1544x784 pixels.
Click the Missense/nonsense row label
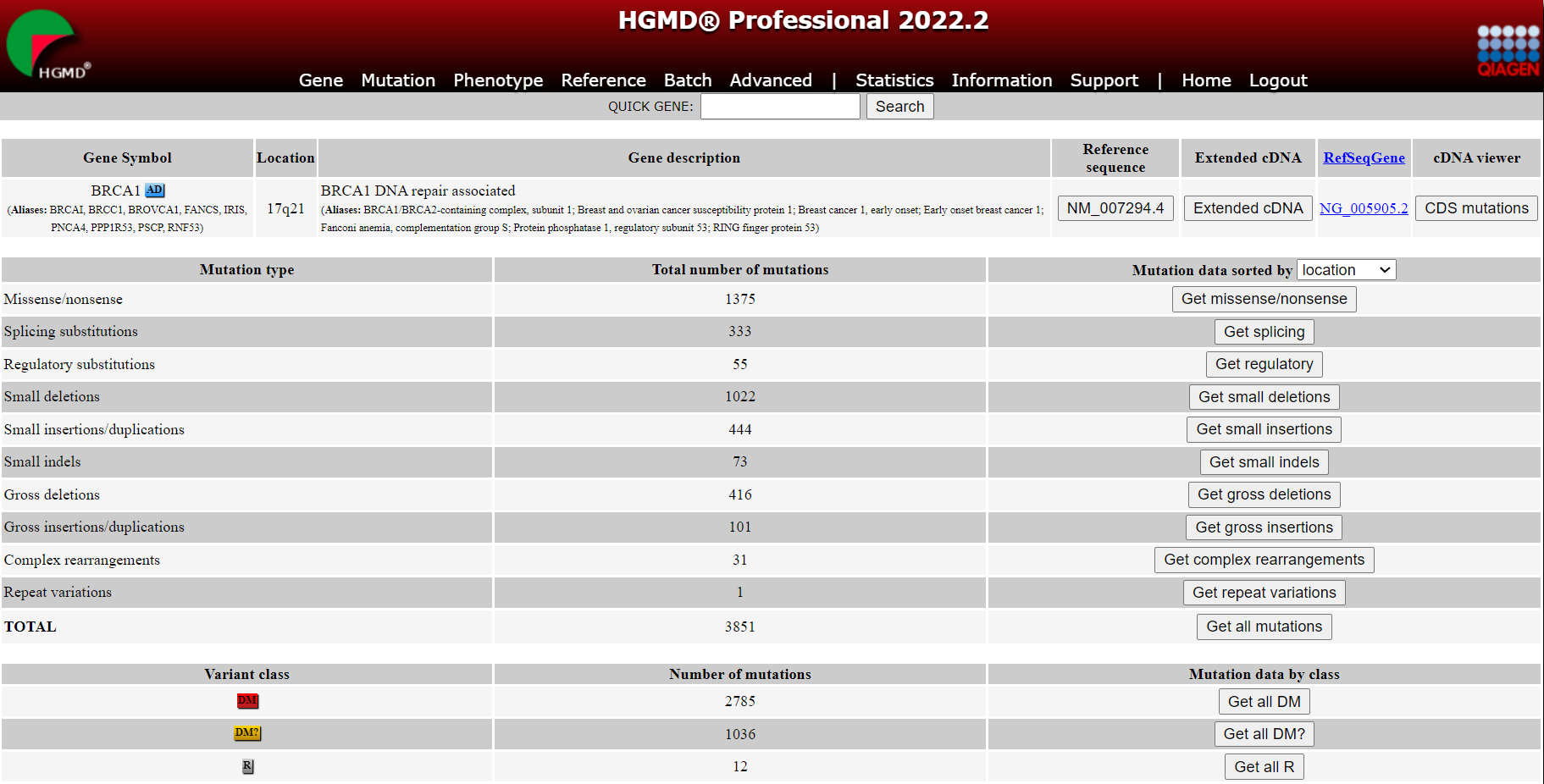(64, 300)
